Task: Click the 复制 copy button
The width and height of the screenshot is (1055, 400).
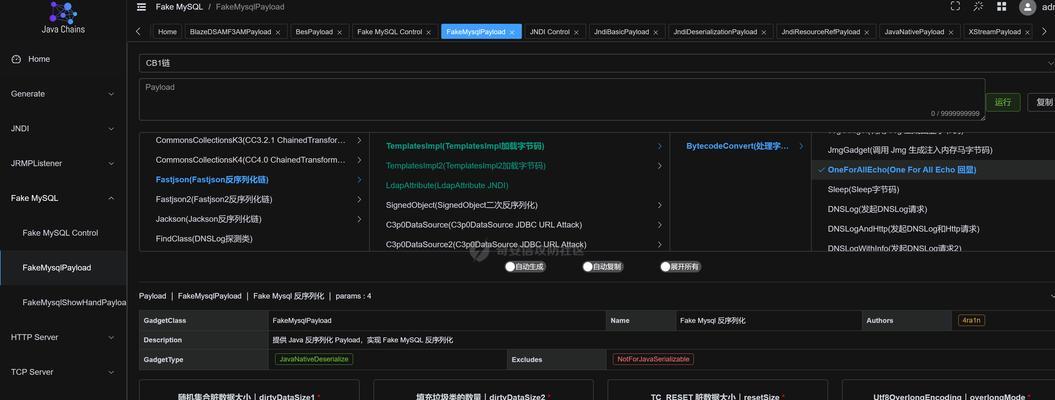Action: pyautogui.click(x=1044, y=102)
